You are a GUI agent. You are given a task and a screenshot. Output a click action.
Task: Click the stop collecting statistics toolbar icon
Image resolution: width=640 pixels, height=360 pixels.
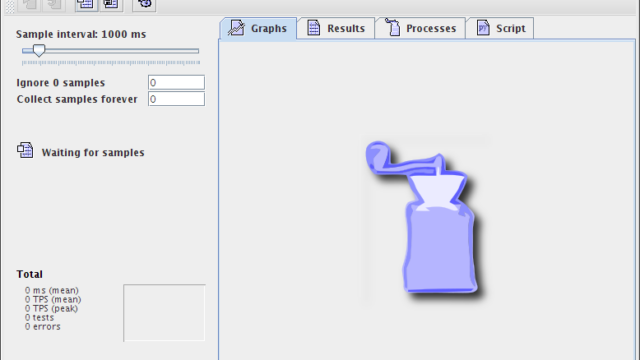[x=111, y=5]
